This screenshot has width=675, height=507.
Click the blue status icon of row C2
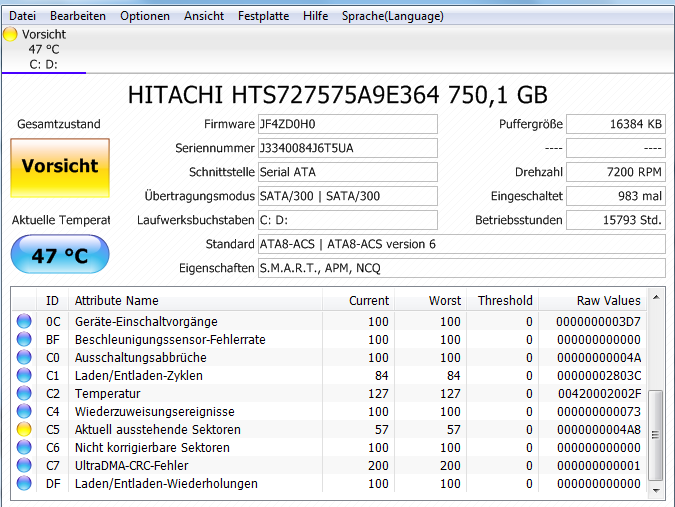[x=24, y=393]
